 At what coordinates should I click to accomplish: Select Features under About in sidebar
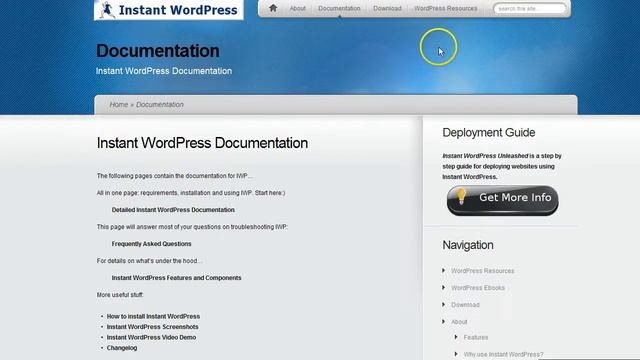point(476,338)
